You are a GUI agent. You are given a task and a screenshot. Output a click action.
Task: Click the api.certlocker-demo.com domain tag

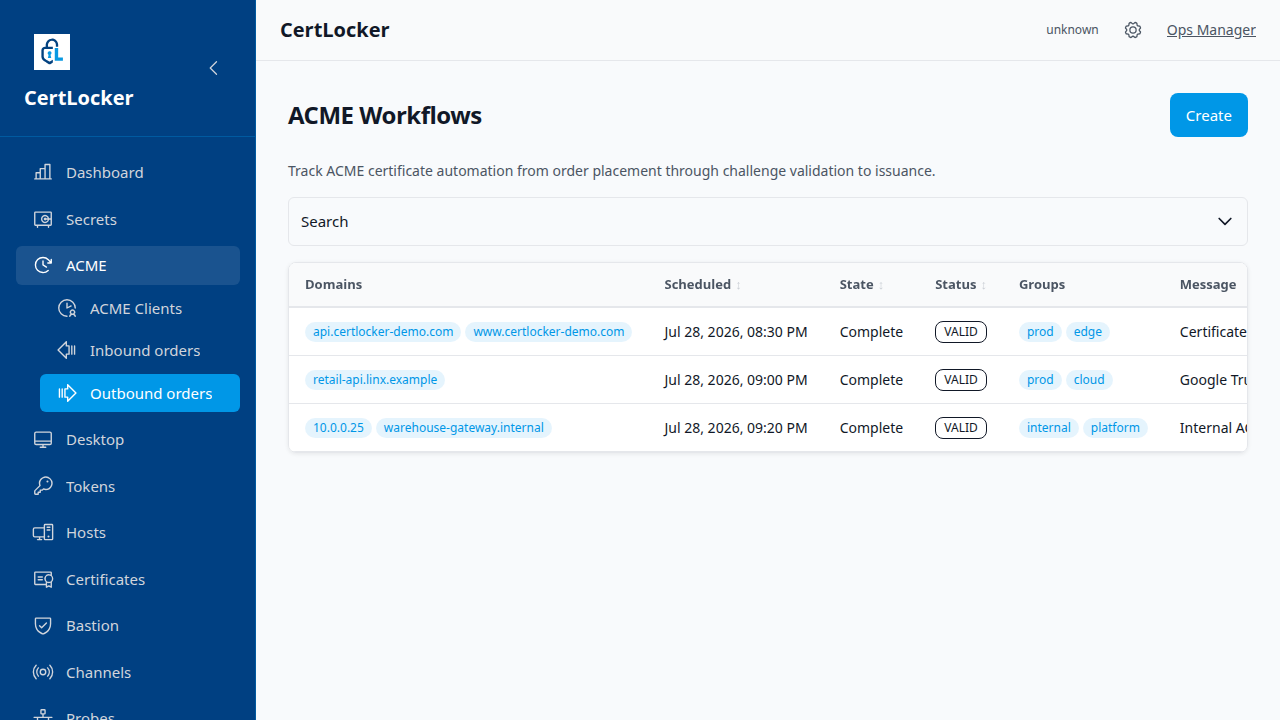383,331
